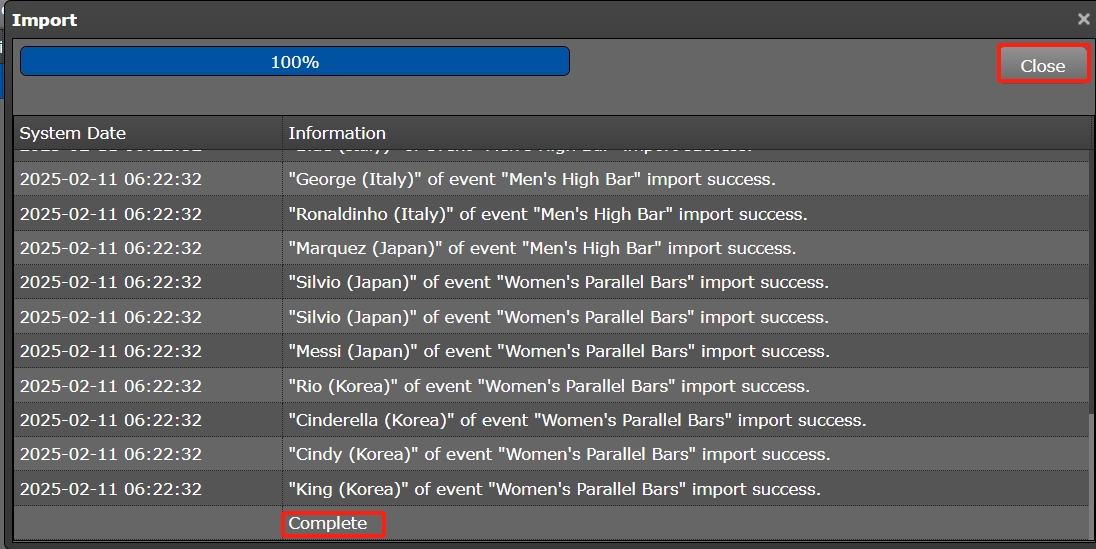
Task: Select the George (Italy) import log row
Action: tap(531, 180)
